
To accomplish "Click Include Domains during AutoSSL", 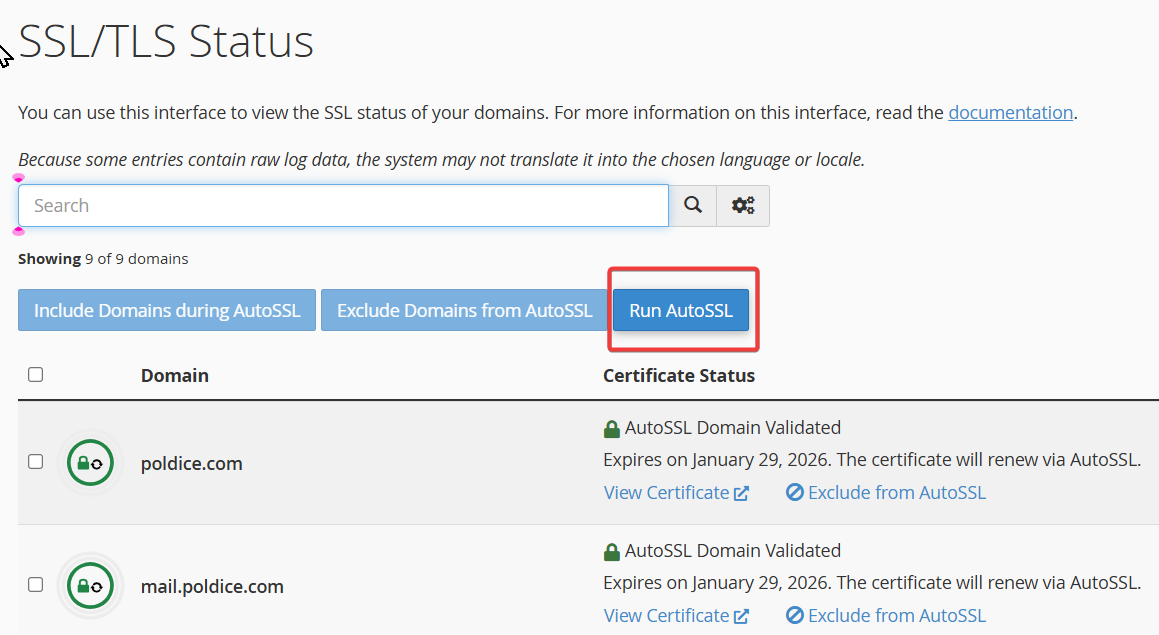I will coord(167,311).
